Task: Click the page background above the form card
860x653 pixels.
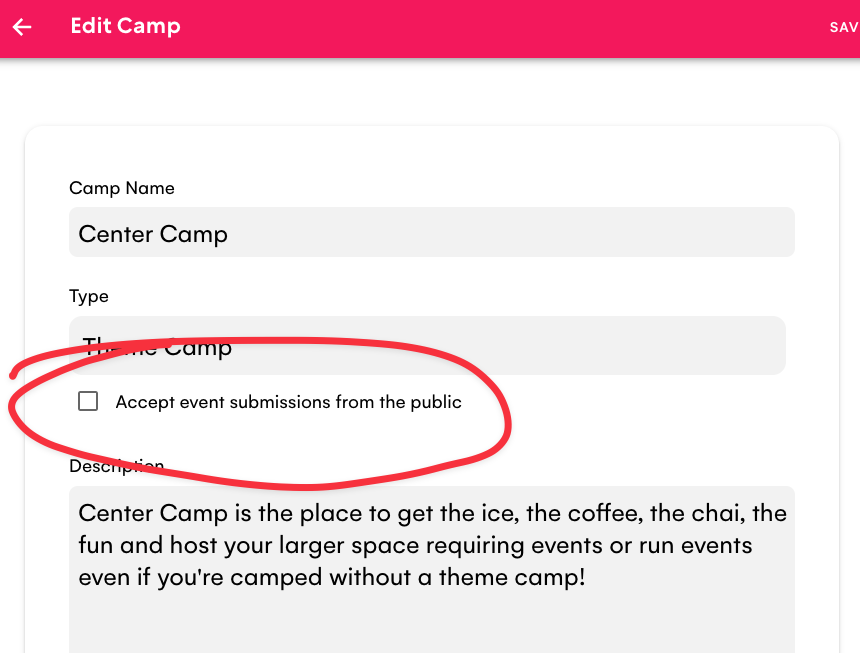Action: point(430,95)
